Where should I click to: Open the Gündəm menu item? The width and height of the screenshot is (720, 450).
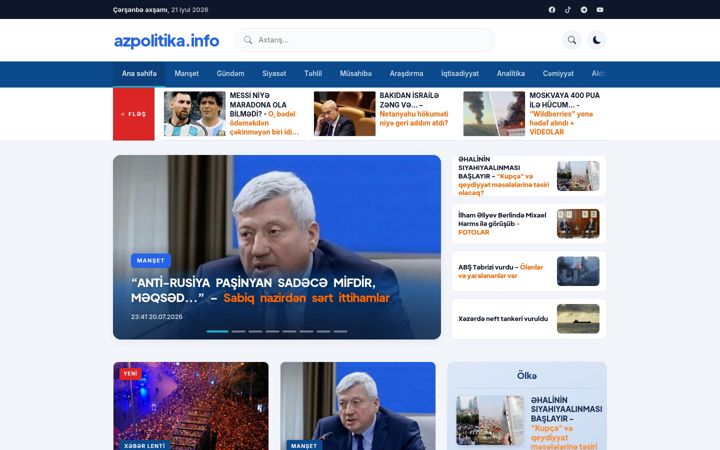pyautogui.click(x=231, y=73)
